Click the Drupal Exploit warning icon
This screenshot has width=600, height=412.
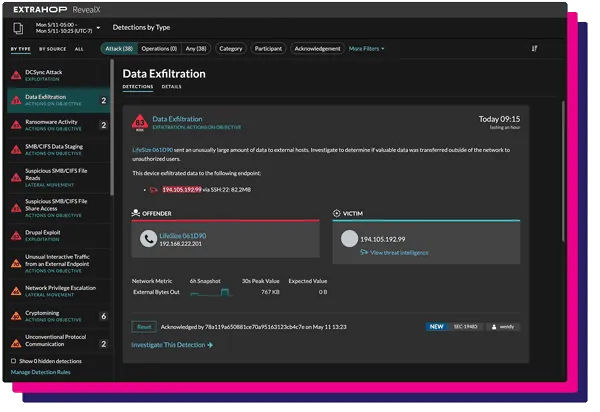pos(16,236)
